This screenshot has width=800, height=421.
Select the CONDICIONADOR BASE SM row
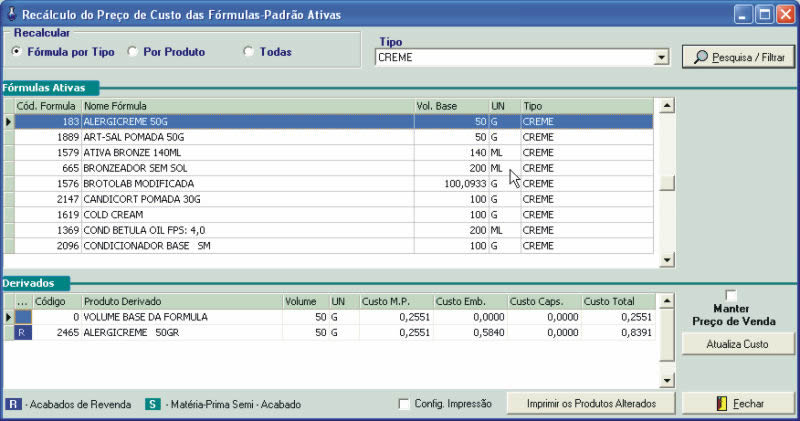[x=334, y=246]
